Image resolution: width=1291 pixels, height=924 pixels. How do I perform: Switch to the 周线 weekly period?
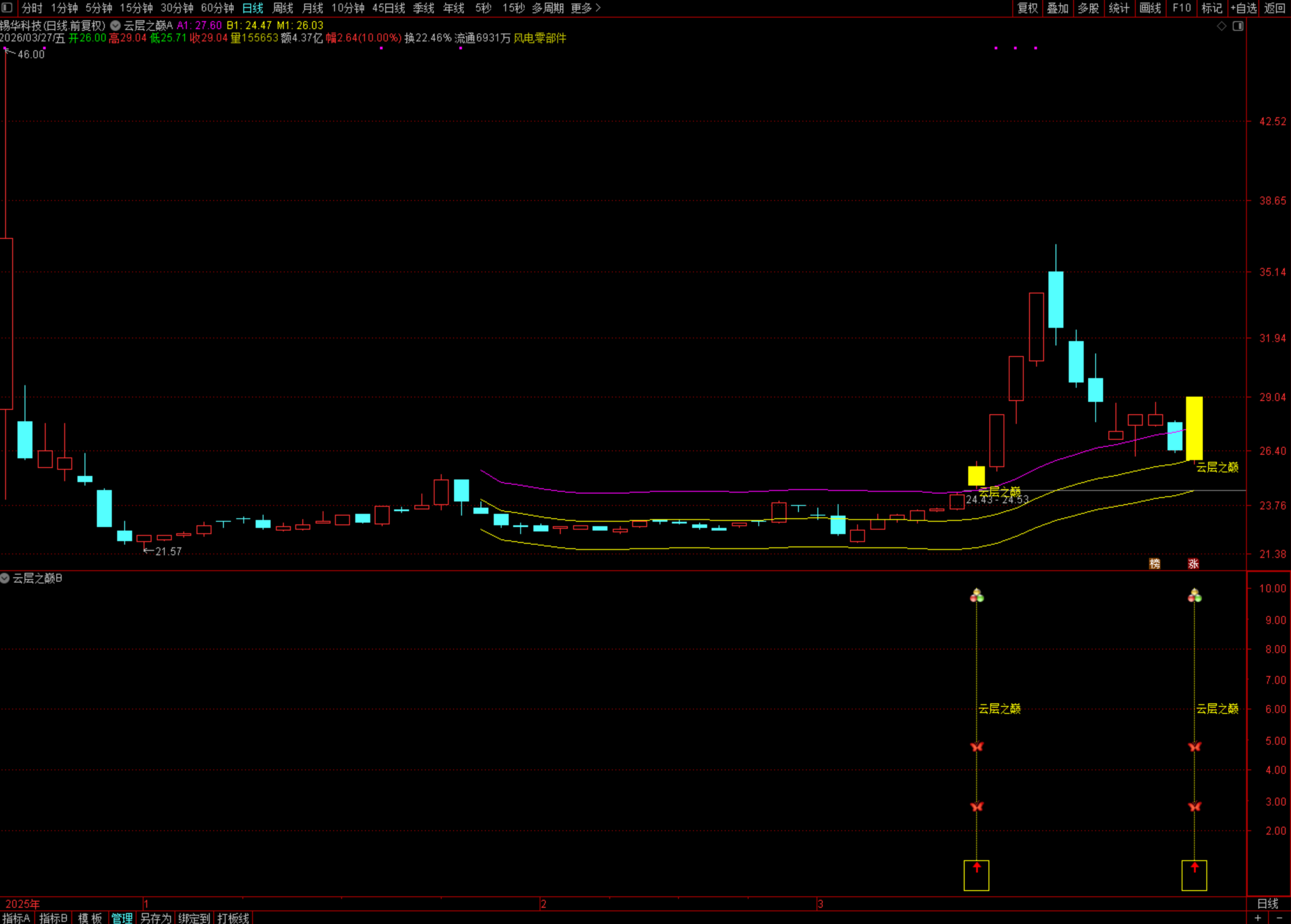pos(282,8)
